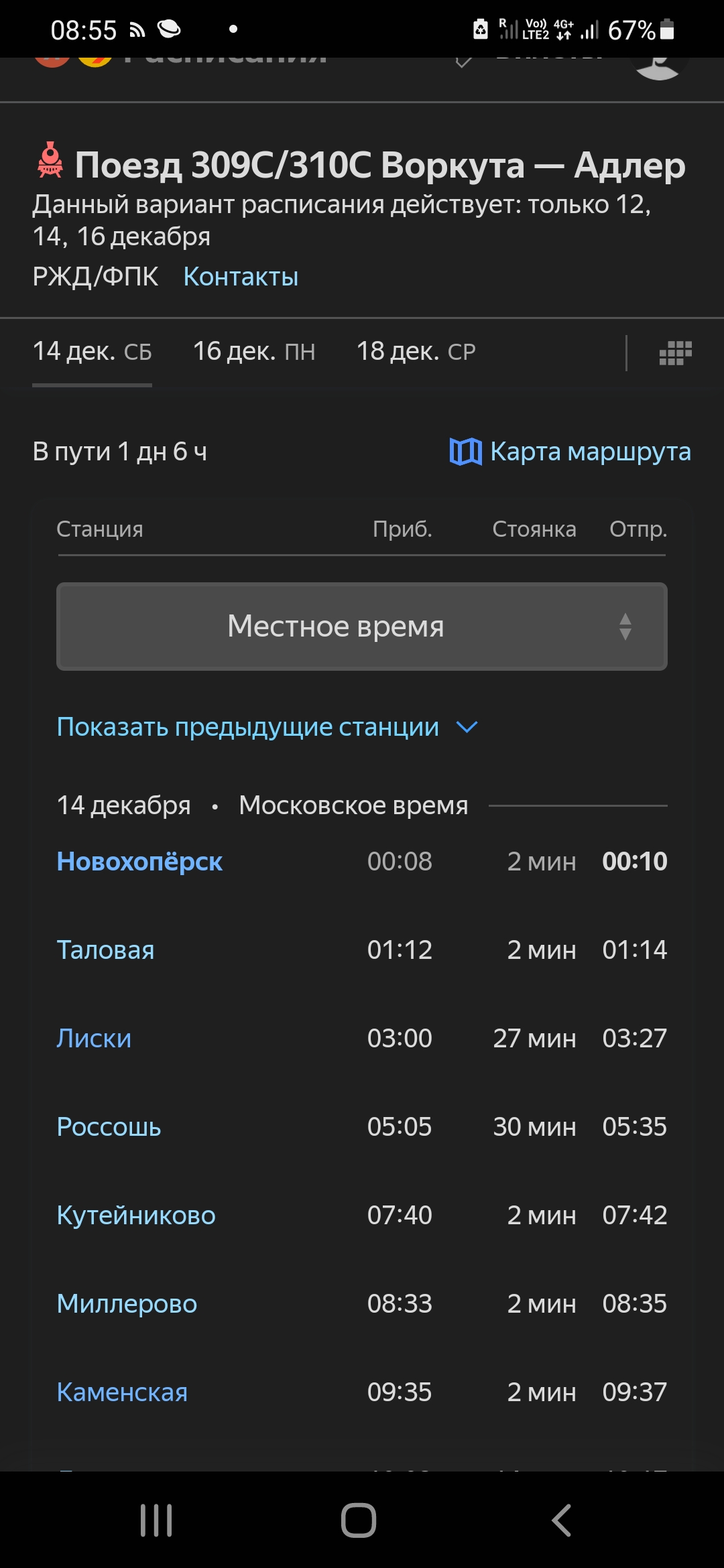The width and height of the screenshot is (724, 1568).
Task: Open the calendar grid date picker
Action: point(675,352)
